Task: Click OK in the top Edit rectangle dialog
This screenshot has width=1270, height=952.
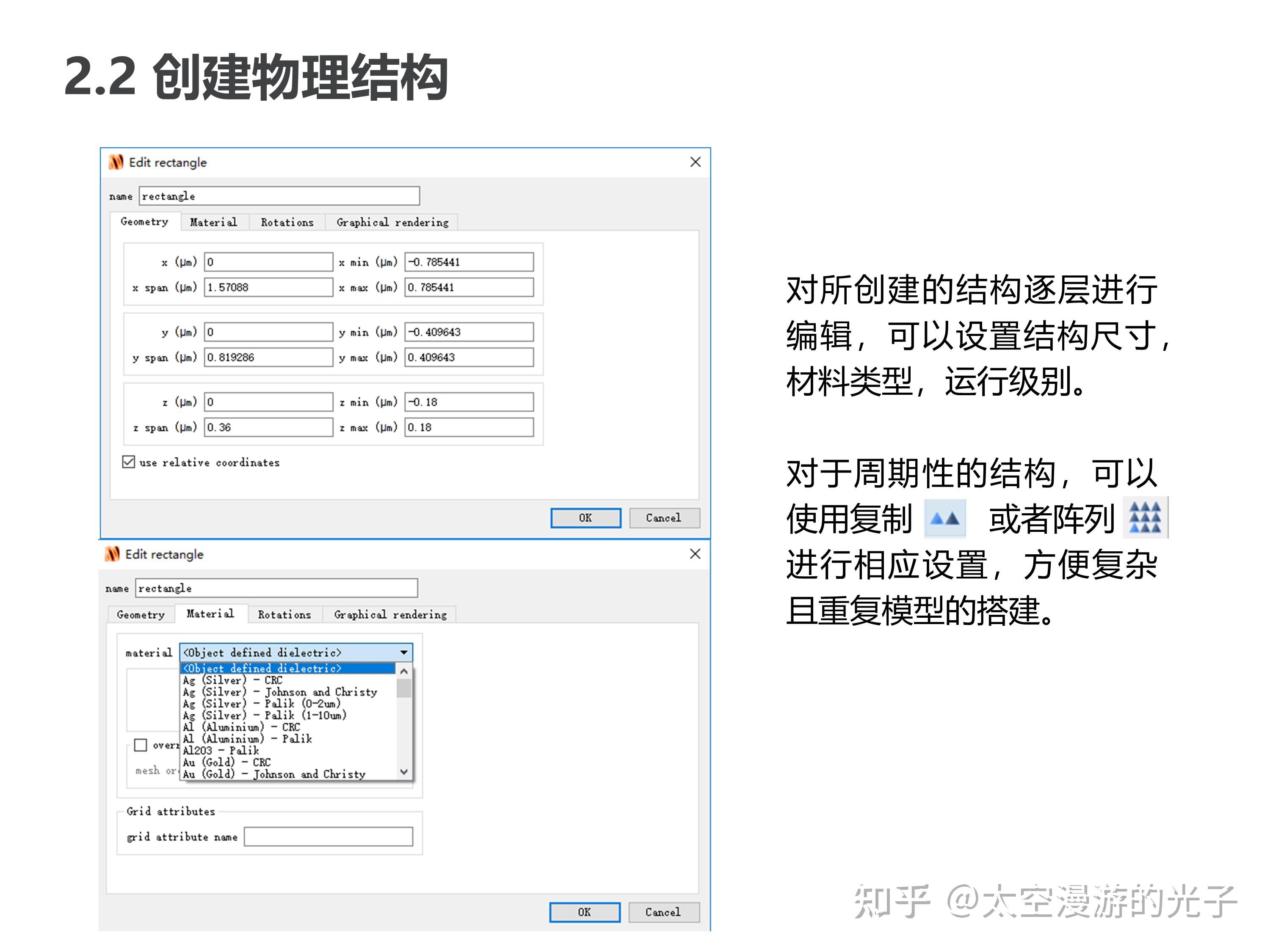Action: click(x=585, y=517)
